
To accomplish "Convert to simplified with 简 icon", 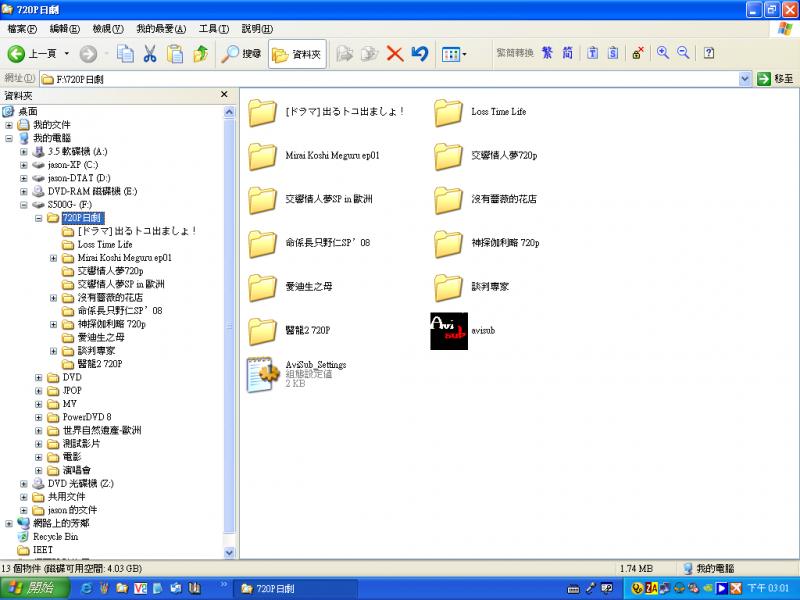I will pos(567,53).
